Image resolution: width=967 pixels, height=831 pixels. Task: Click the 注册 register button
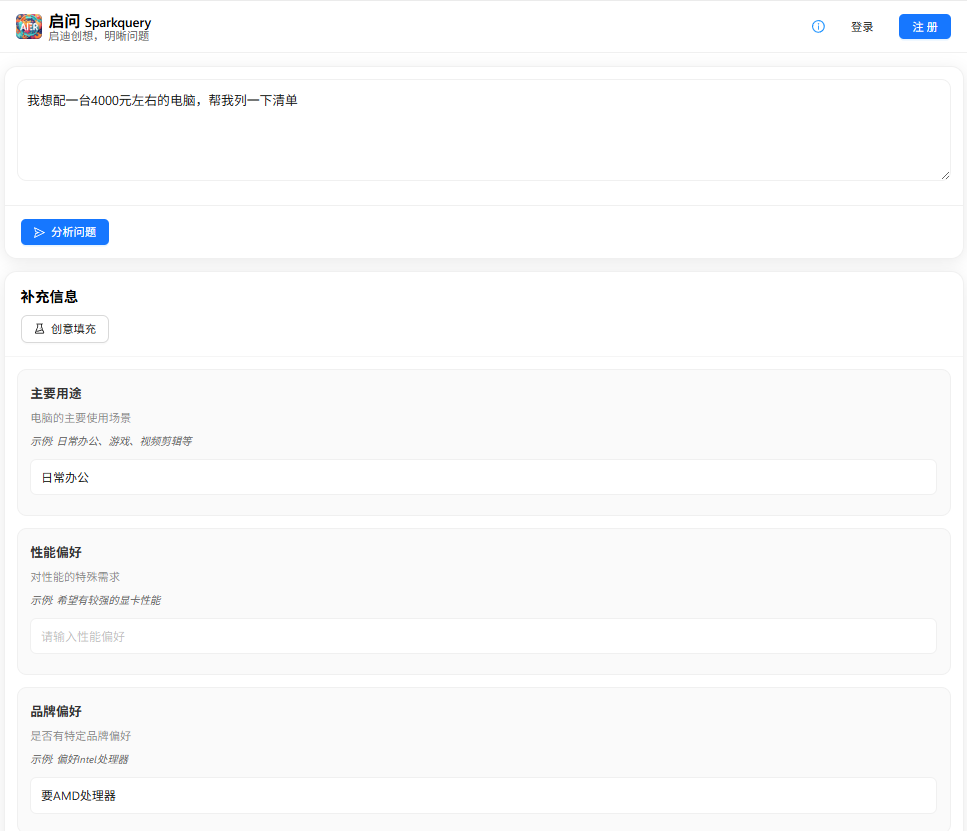click(924, 27)
